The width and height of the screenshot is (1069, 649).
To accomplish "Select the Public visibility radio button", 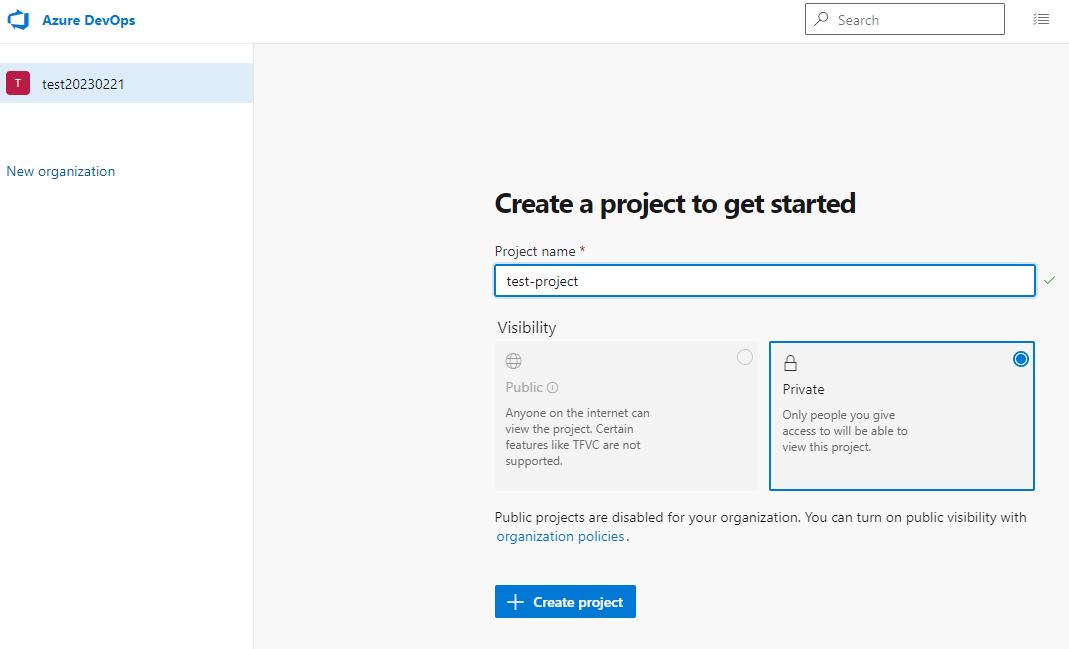I will pyautogui.click(x=745, y=357).
